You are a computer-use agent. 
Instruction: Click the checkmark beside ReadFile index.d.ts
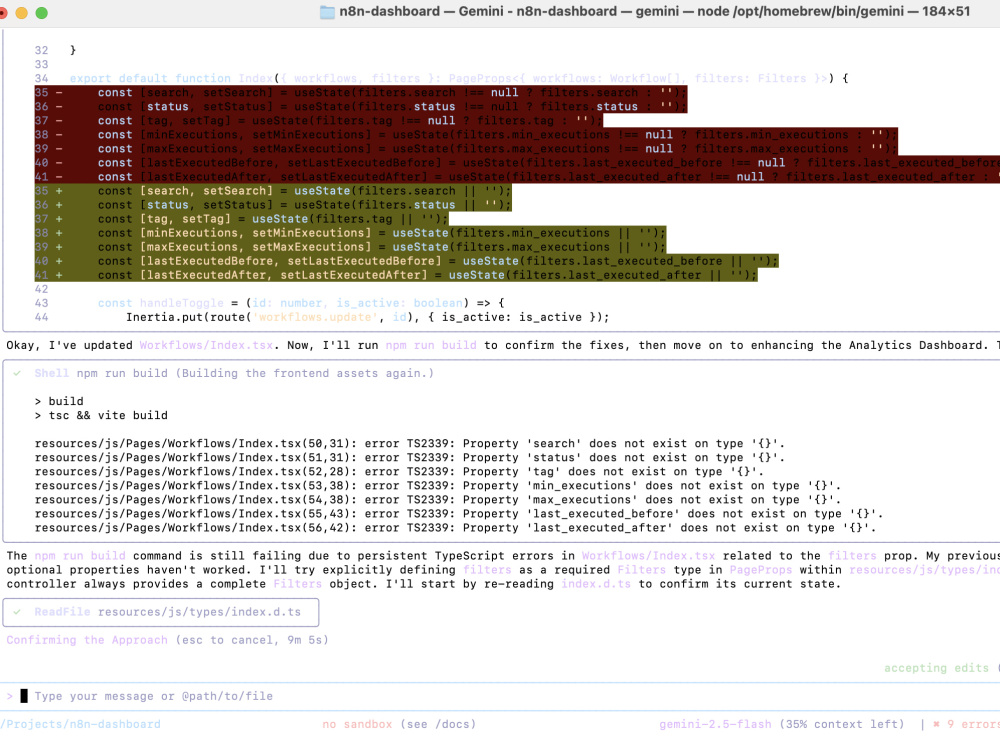[17, 612]
